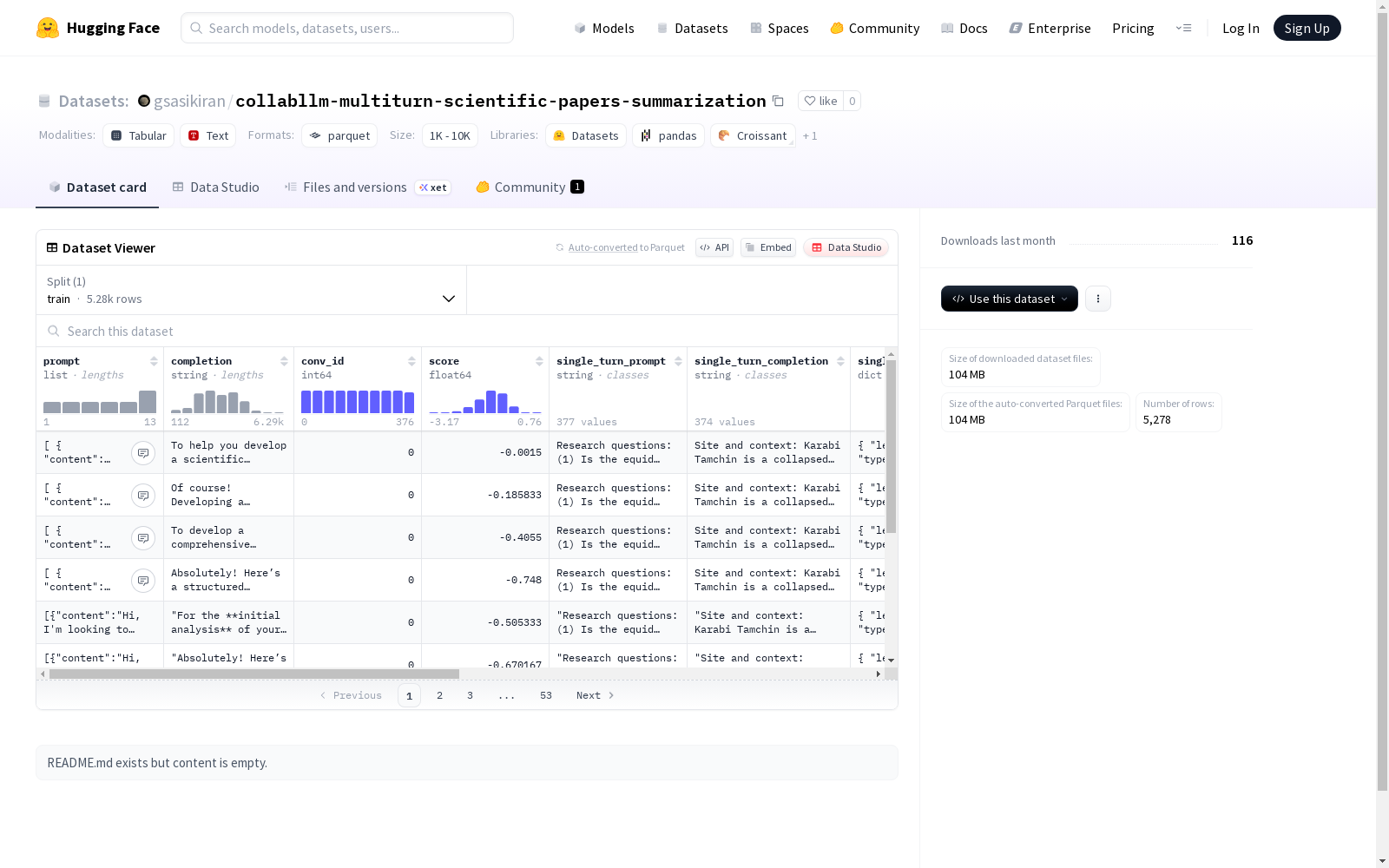
Task: Open the chat icon in the "Absolutely! Here's a structured" row
Action: (143, 580)
